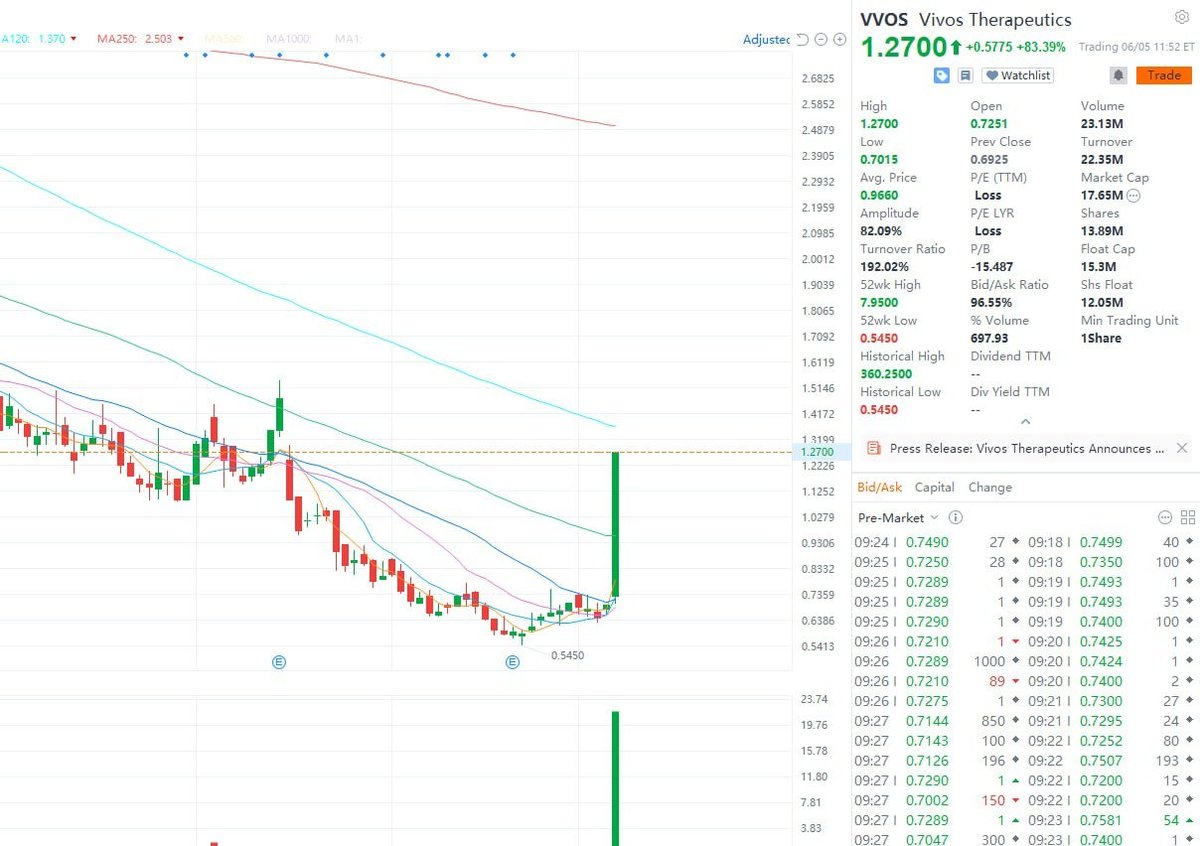The height and width of the screenshot is (846, 1200).
Task: Zoom in chart with the plus icon
Action: click(x=840, y=39)
